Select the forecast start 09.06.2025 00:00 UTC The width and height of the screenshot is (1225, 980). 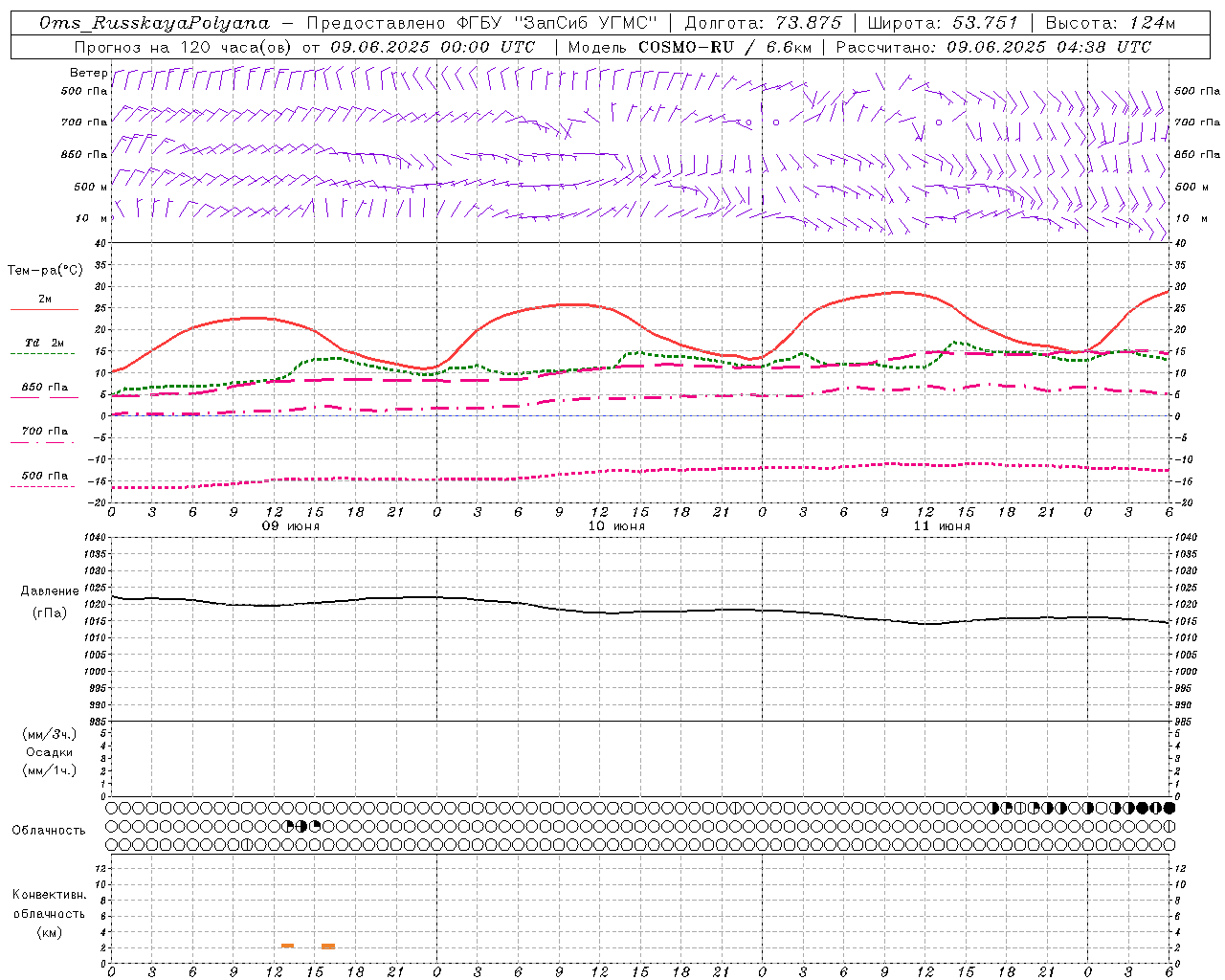pos(433,47)
